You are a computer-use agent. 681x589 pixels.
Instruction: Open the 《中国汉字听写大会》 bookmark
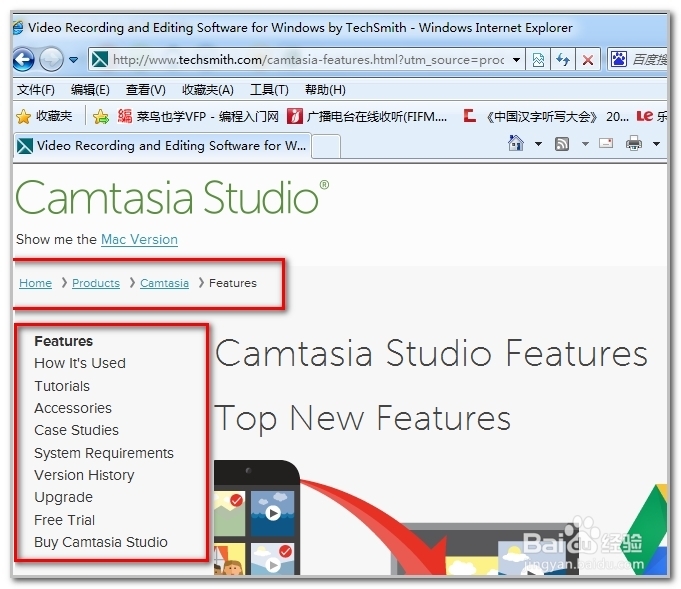(x=545, y=116)
